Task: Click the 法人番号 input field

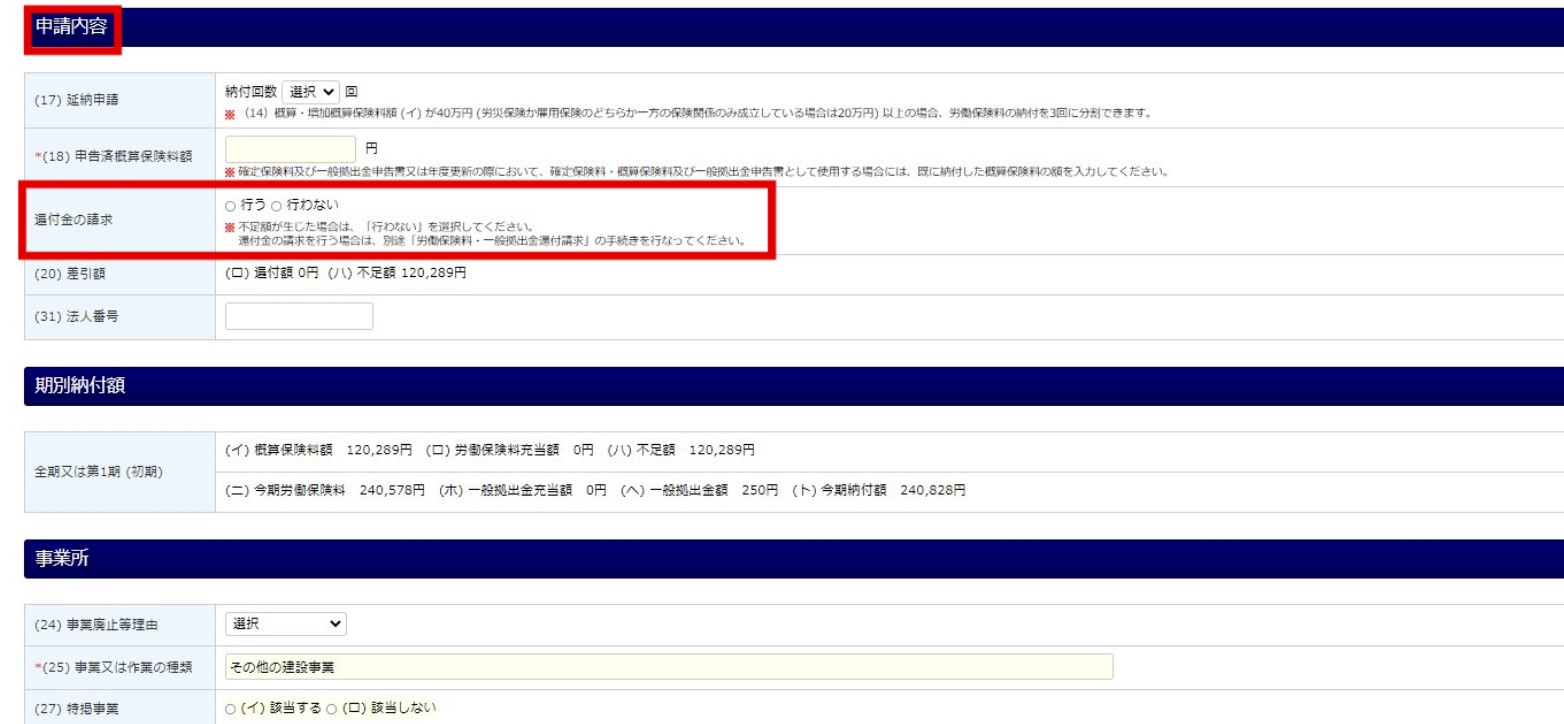Action: pos(299,316)
